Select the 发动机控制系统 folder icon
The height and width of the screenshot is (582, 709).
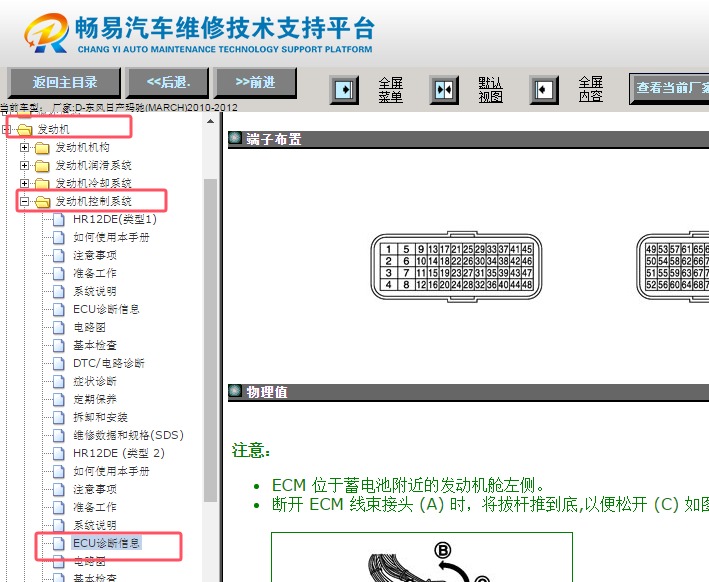(42, 202)
